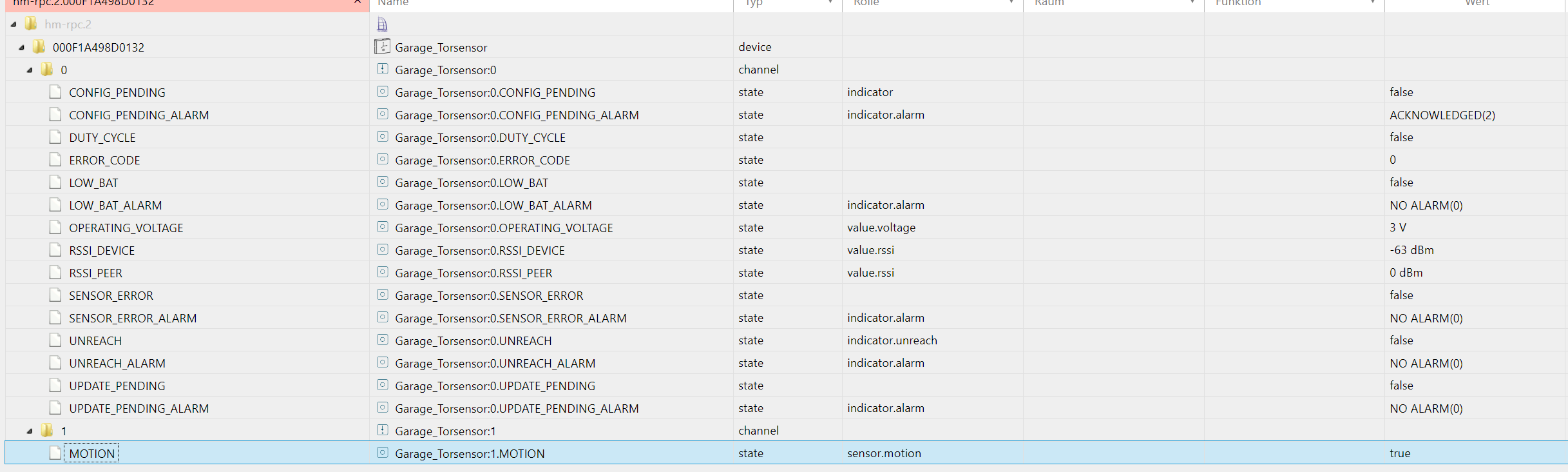Select UNREACH_ALARM in the tree
The height and width of the screenshot is (472, 1568).
(117, 363)
